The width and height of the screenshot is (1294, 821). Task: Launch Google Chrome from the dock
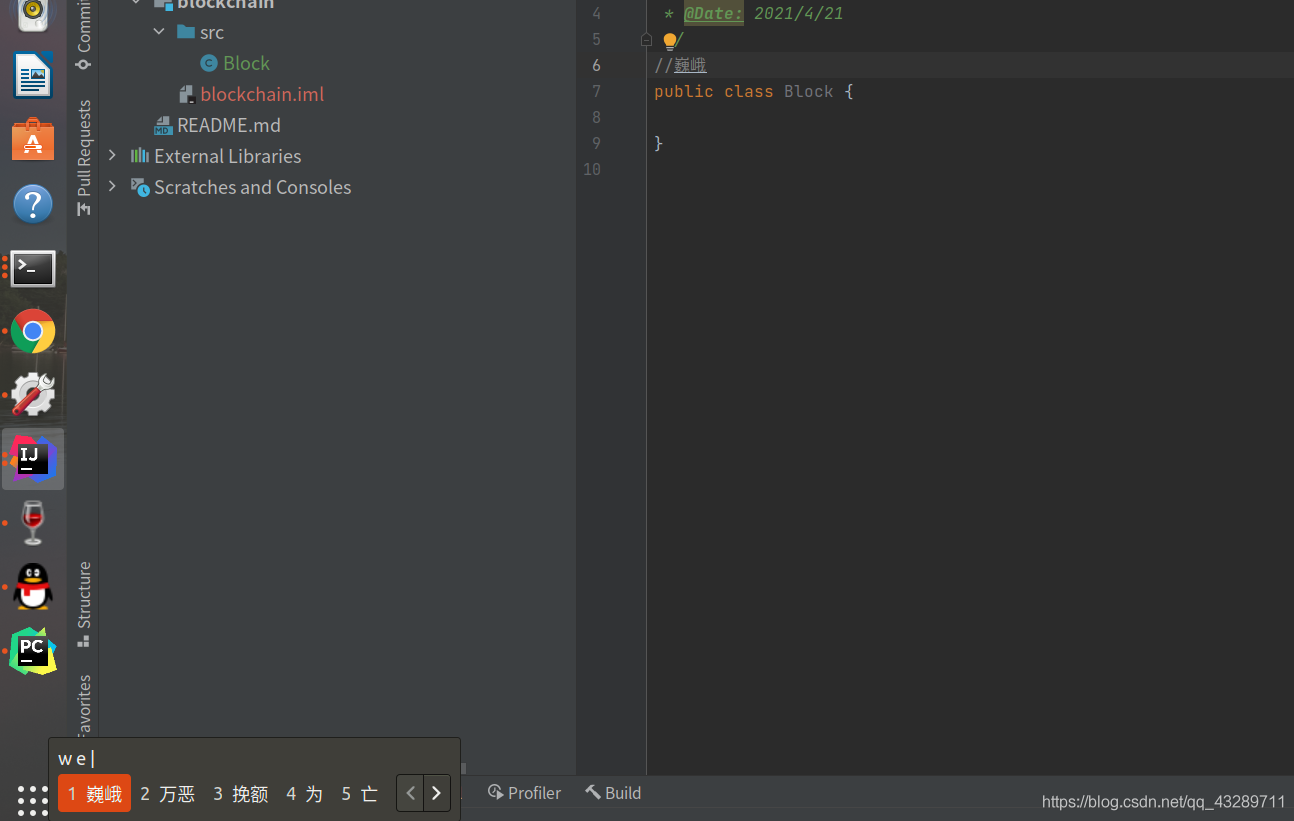point(33,331)
